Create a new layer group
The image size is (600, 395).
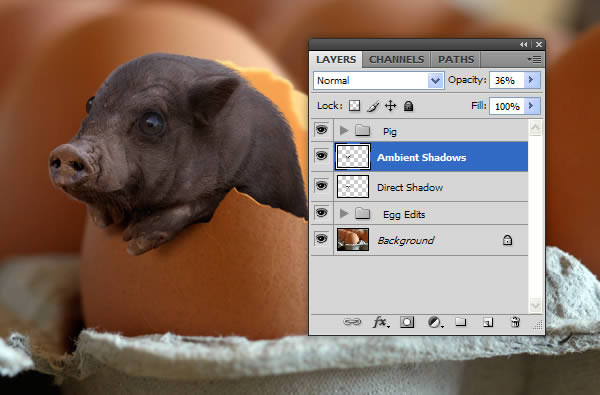[461, 322]
